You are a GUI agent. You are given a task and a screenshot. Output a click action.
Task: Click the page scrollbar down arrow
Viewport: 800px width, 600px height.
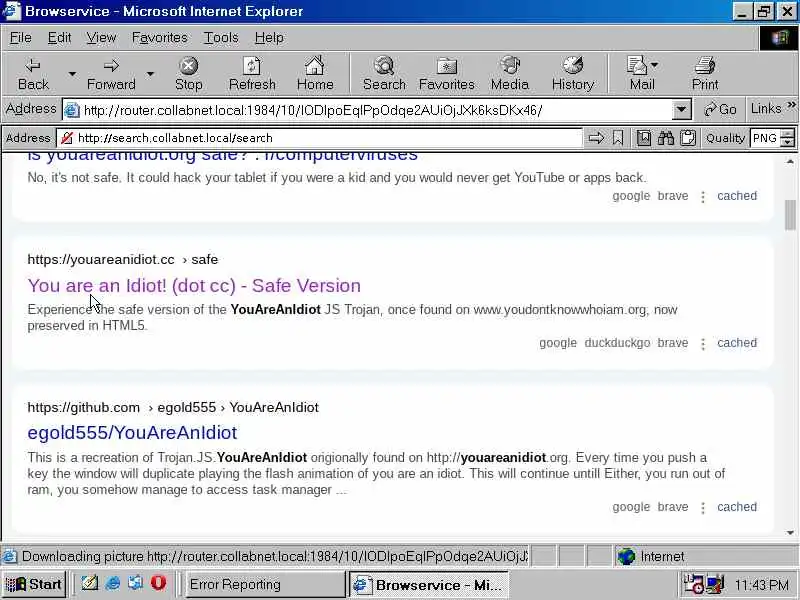[790, 533]
